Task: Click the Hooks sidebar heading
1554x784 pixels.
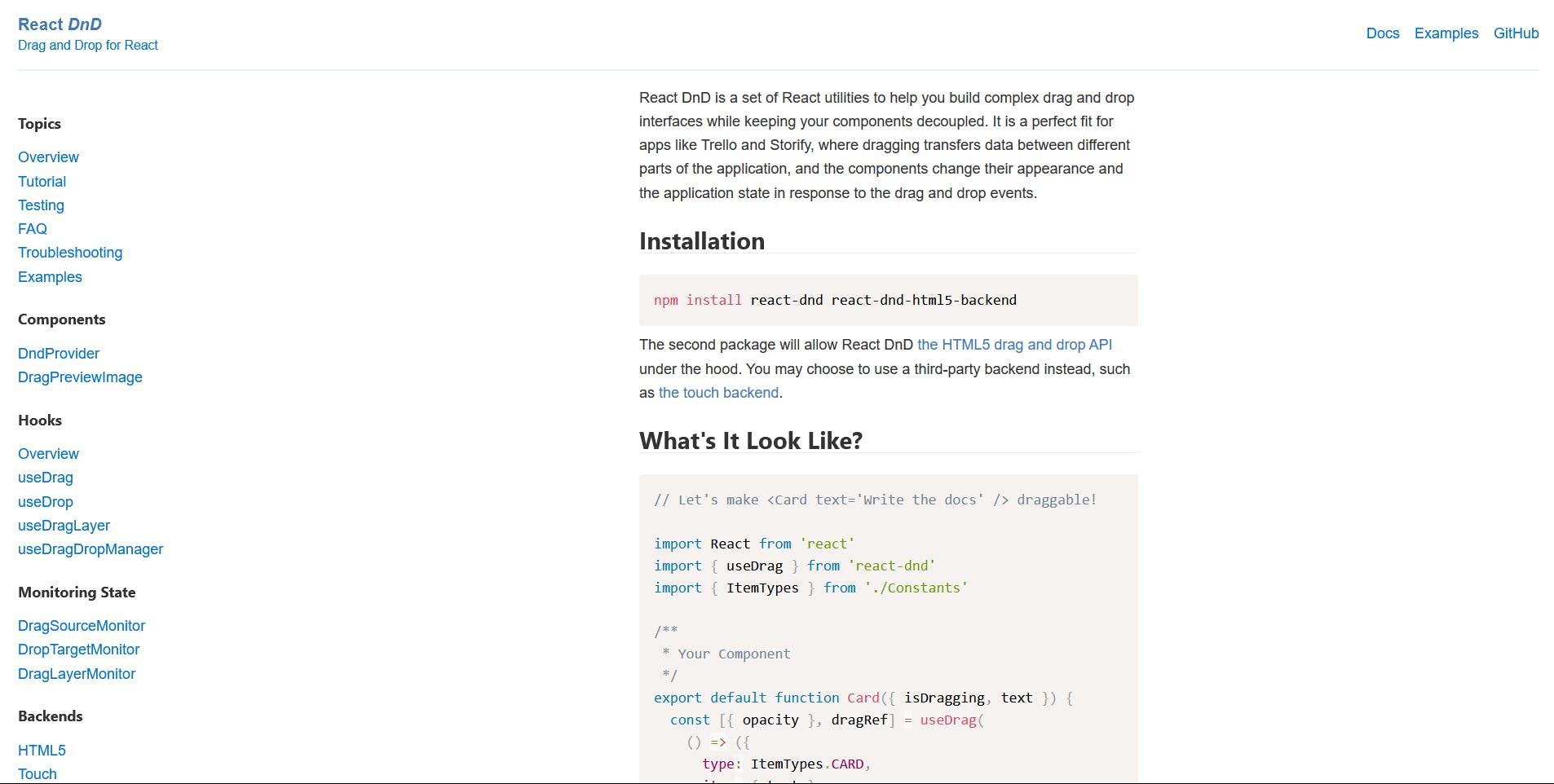Action: (40, 421)
